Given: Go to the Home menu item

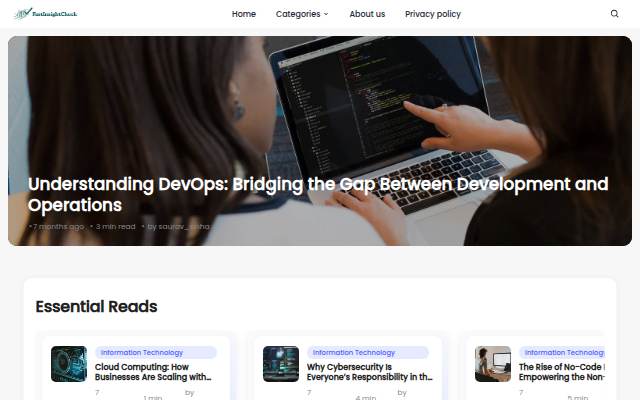Looking at the screenshot, I should 244,14.
